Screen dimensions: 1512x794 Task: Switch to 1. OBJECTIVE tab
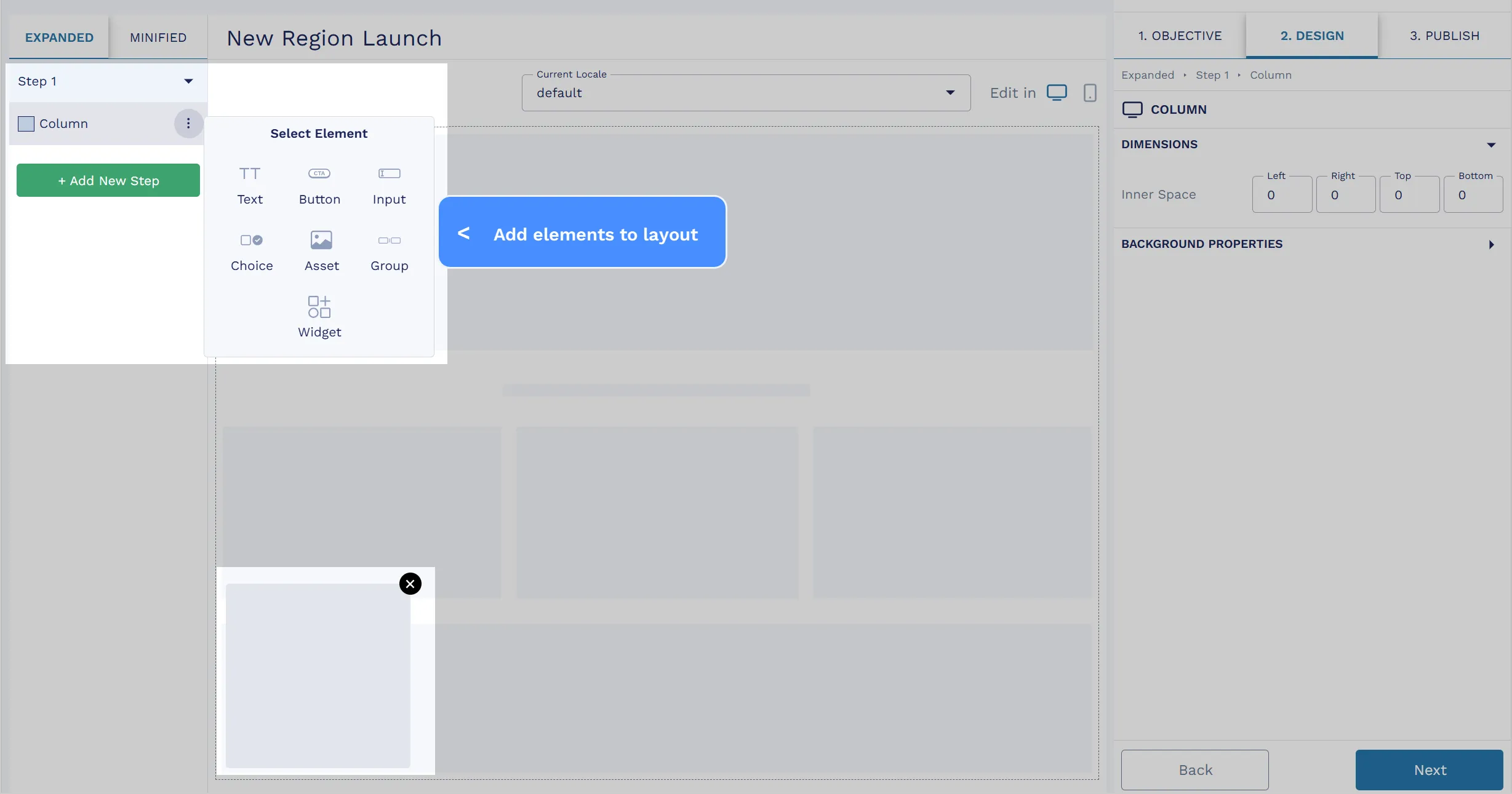1180,36
